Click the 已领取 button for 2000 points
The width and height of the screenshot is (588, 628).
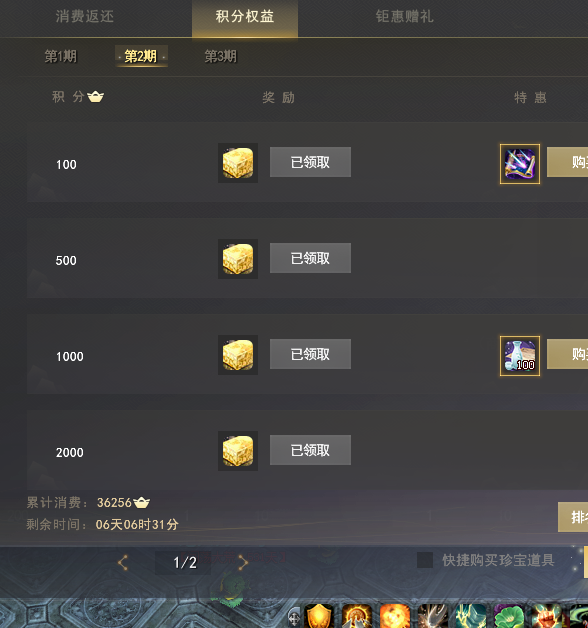[310, 450]
